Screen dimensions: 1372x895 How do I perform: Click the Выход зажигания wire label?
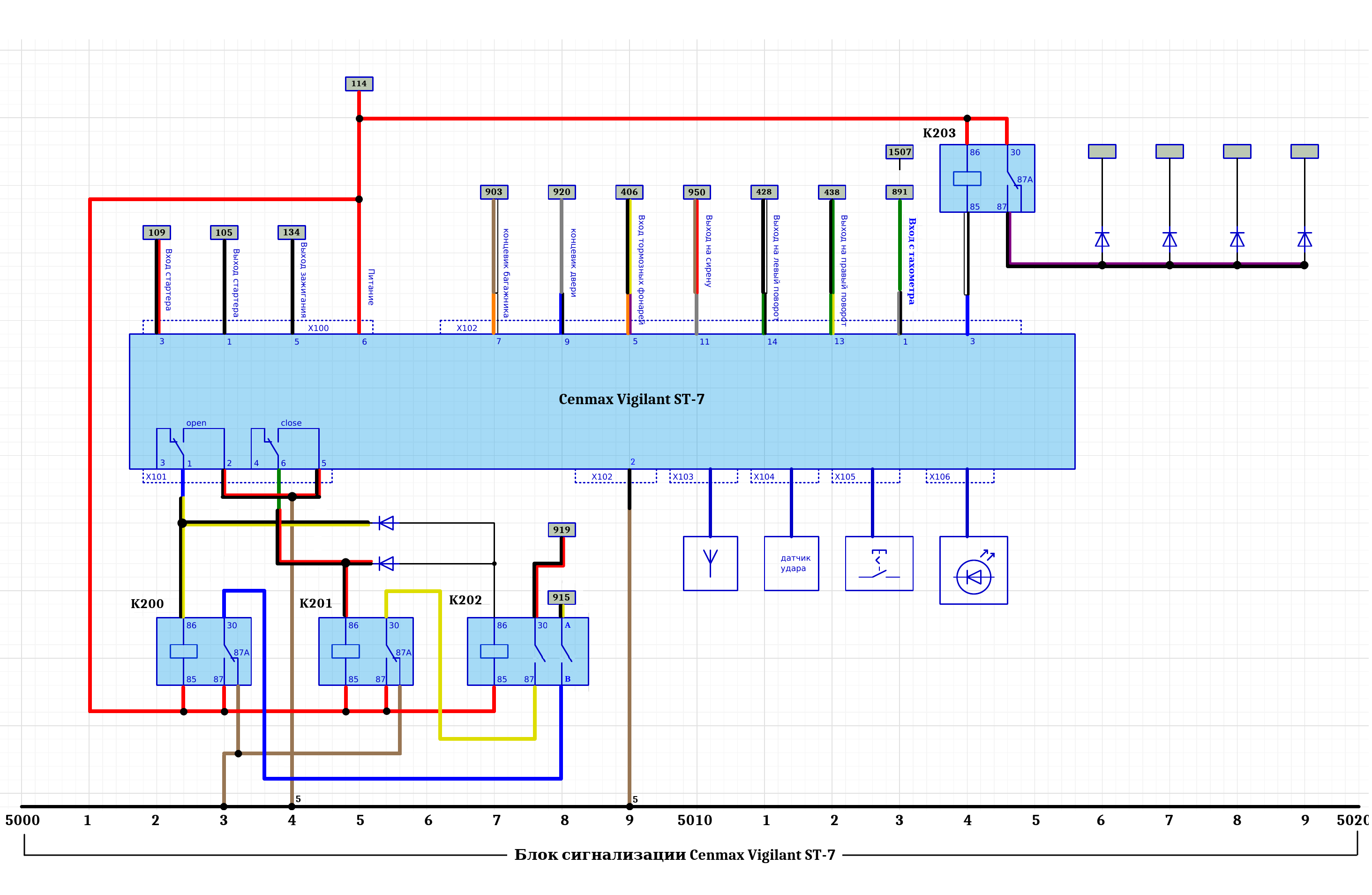304,281
